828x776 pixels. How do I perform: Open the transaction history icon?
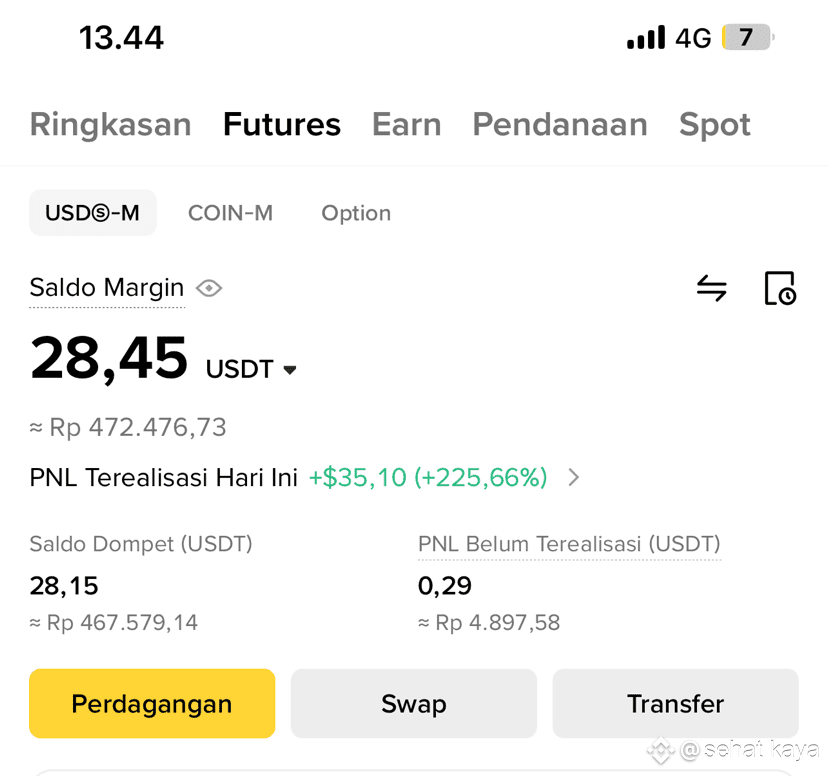coord(780,288)
